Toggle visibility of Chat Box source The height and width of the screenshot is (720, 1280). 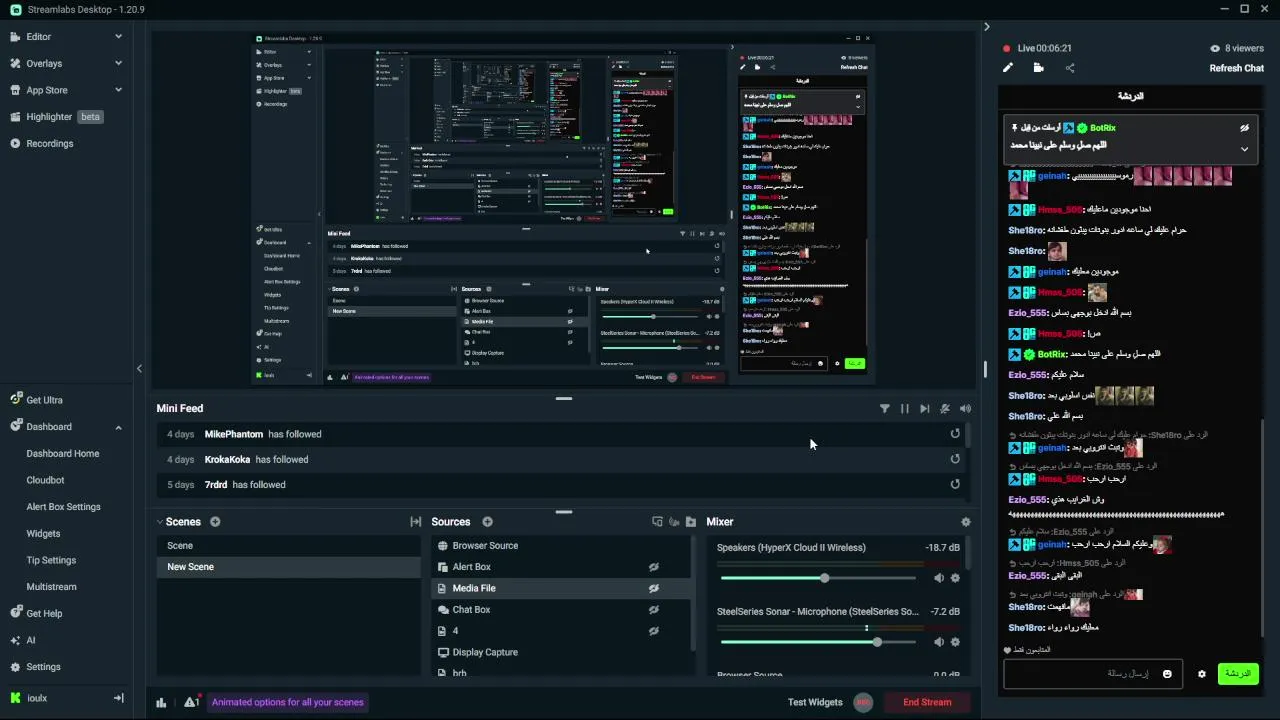[654, 610]
